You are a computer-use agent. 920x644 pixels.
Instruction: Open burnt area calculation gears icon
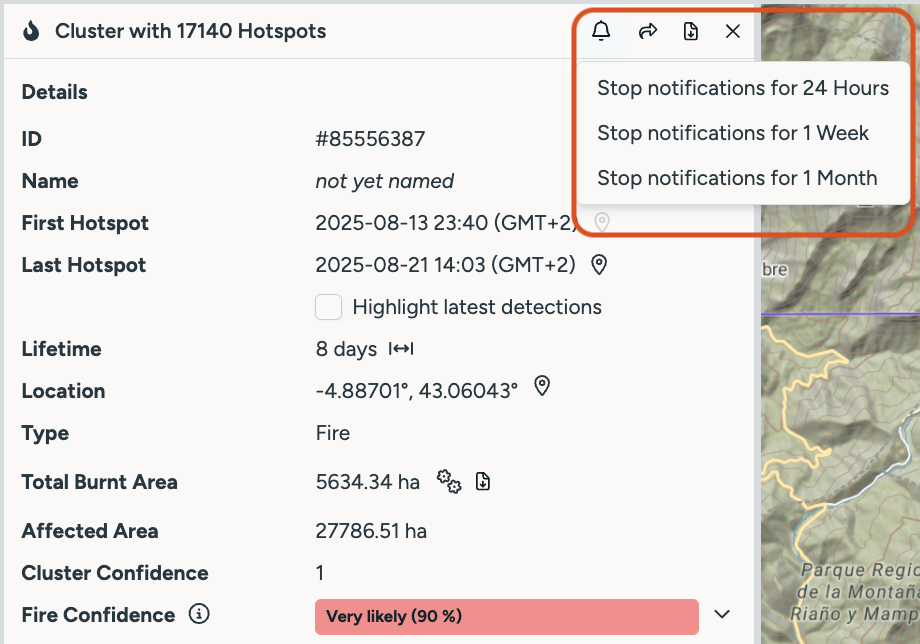click(x=449, y=482)
